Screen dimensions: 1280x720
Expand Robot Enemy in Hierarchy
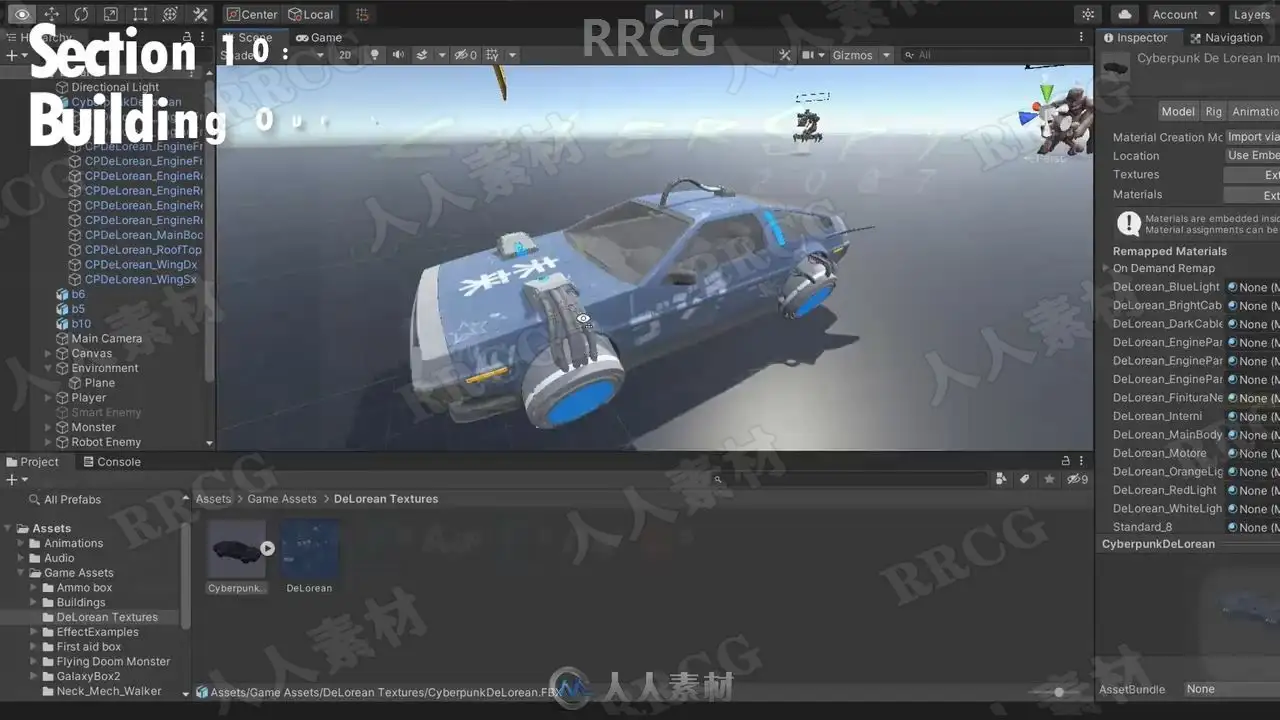[48, 442]
